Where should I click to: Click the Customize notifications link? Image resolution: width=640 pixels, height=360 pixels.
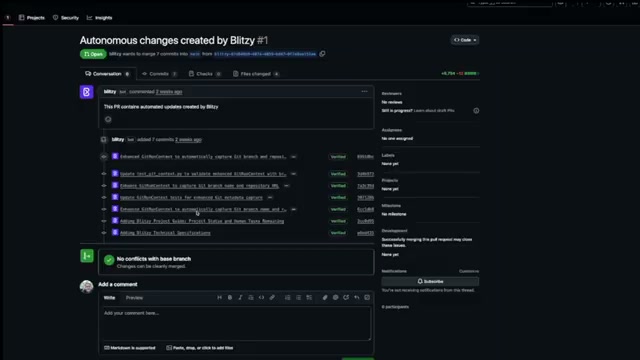469,271
